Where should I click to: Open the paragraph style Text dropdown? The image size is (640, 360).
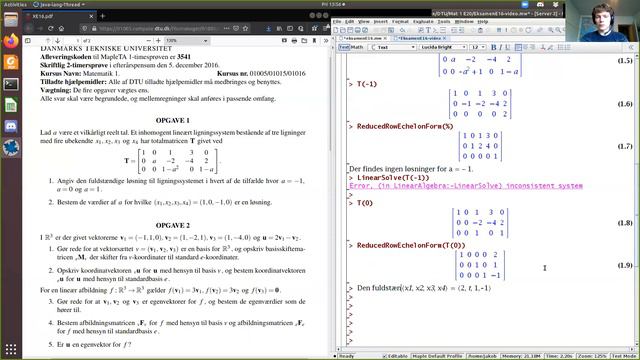tap(393, 47)
